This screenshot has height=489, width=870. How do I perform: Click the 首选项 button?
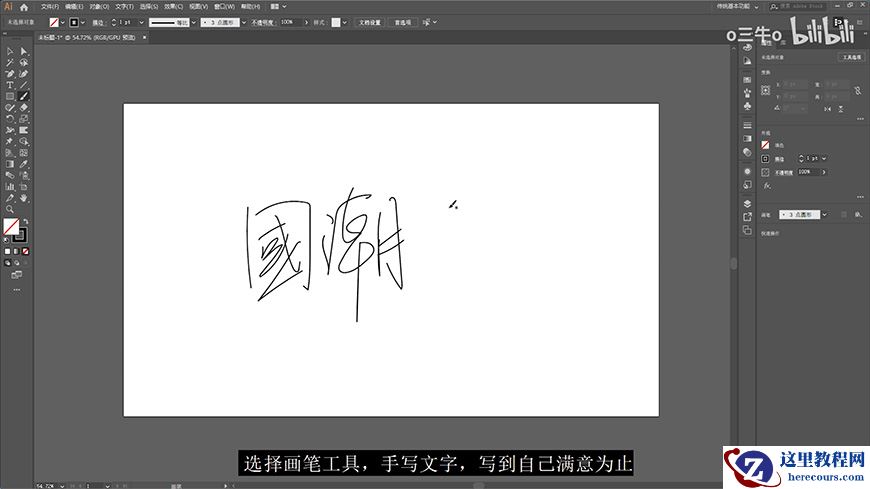coord(403,23)
